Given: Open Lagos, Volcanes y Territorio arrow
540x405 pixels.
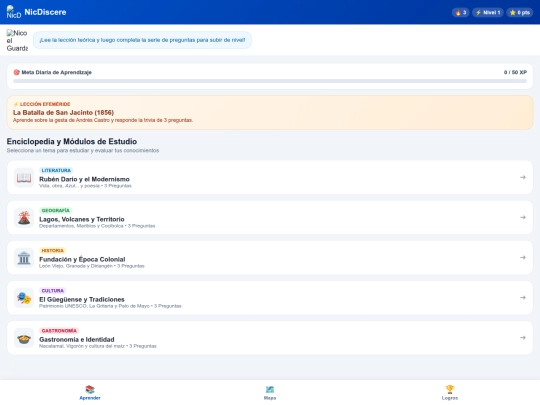Looking at the screenshot, I should point(523,217).
